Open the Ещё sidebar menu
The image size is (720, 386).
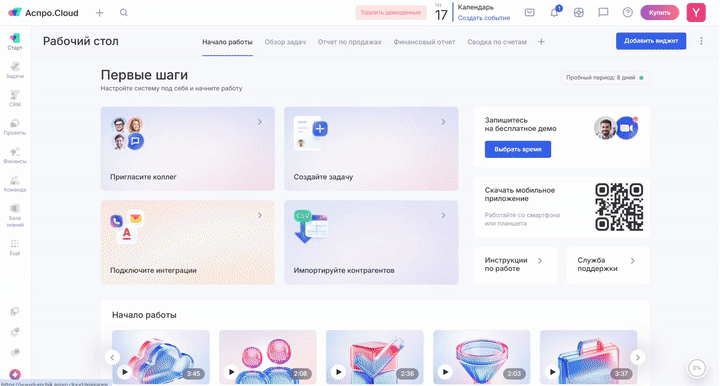(x=15, y=247)
